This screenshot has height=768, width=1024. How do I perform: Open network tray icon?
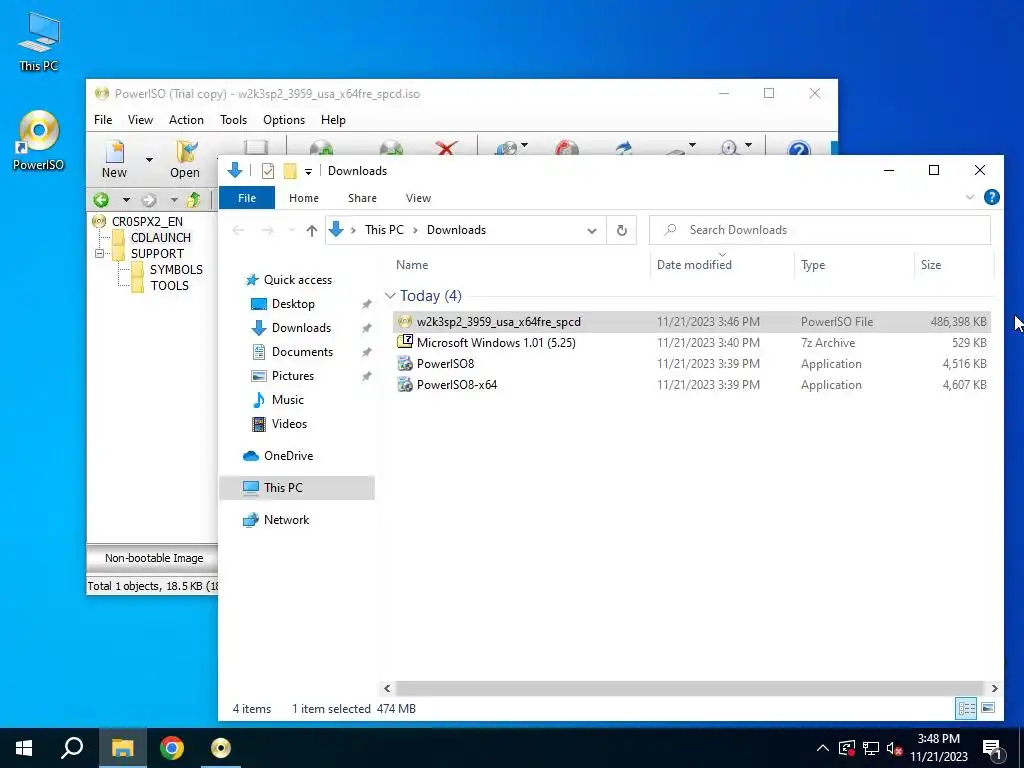point(871,748)
